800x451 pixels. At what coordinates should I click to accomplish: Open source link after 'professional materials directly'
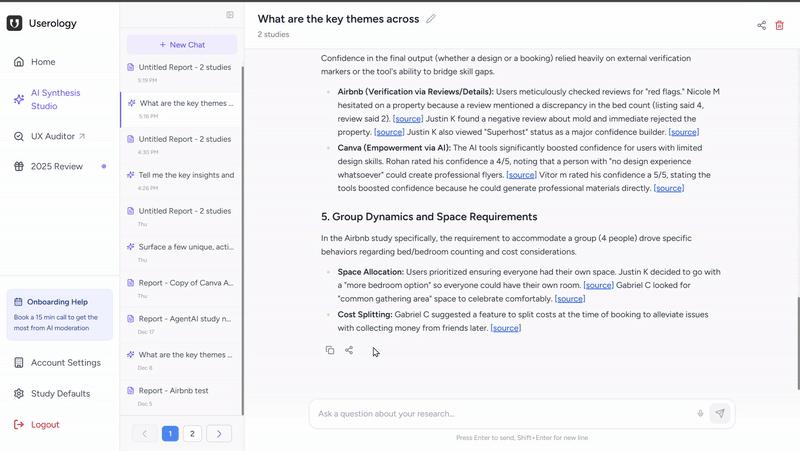(669, 188)
